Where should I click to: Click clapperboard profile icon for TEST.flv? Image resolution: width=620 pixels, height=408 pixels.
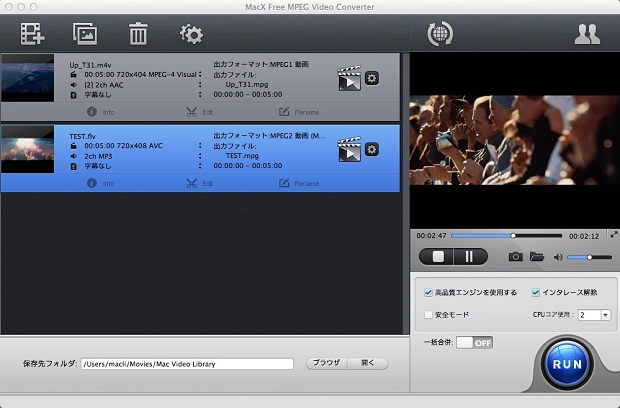tap(349, 149)
